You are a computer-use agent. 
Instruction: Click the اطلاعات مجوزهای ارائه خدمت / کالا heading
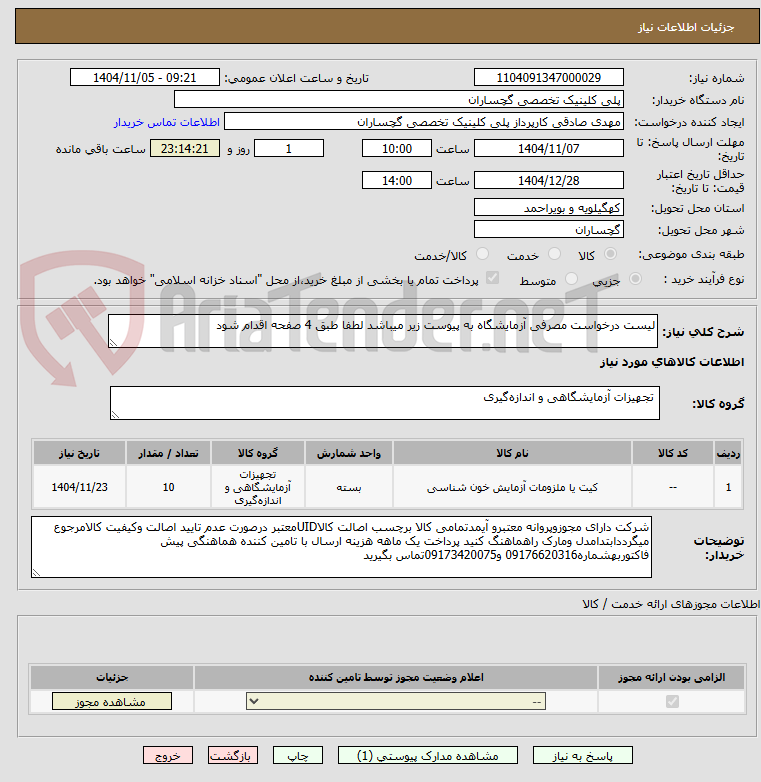click(671, 604)
